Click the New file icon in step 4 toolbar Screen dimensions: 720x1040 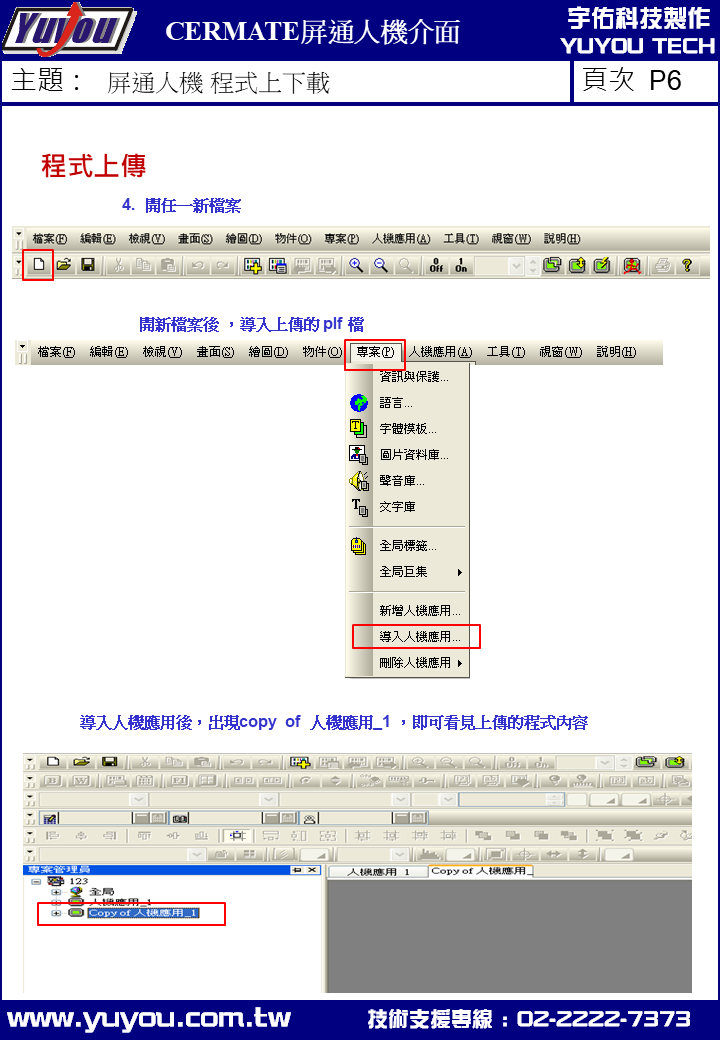pyautogui.click(x=38, y=265)
